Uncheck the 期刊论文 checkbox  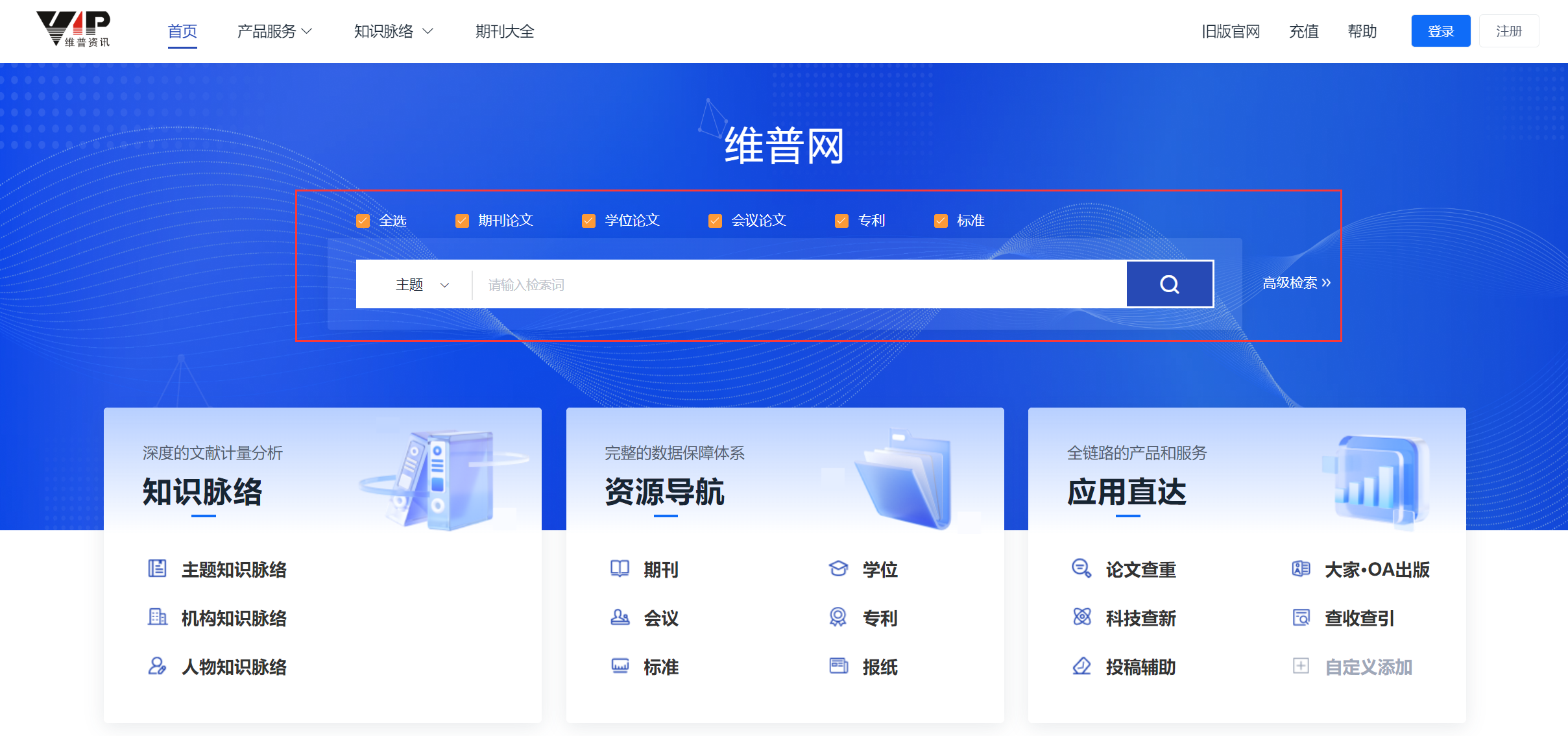[462, 221]
